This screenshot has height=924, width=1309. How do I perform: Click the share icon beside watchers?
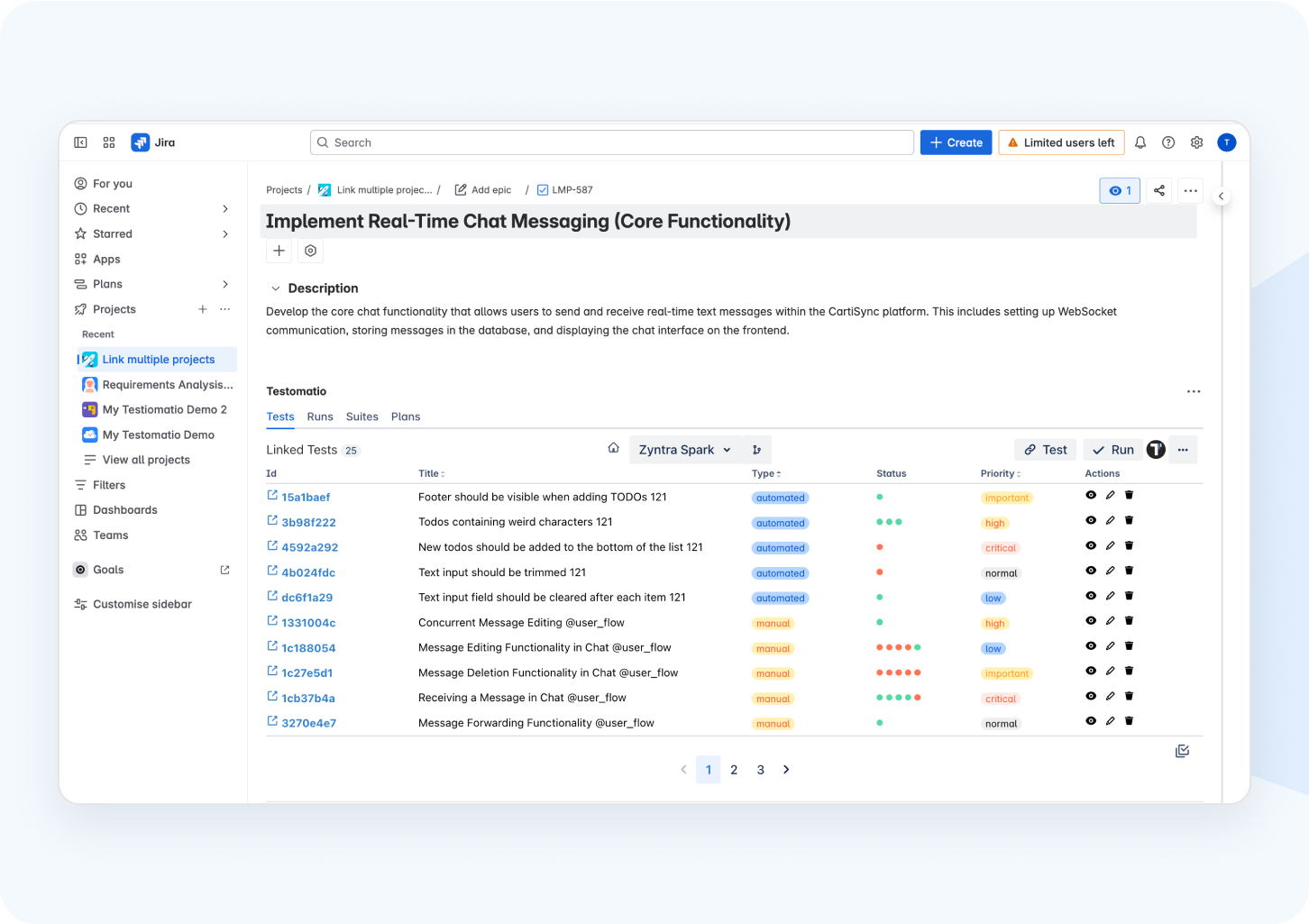[x=1159, y=190]
